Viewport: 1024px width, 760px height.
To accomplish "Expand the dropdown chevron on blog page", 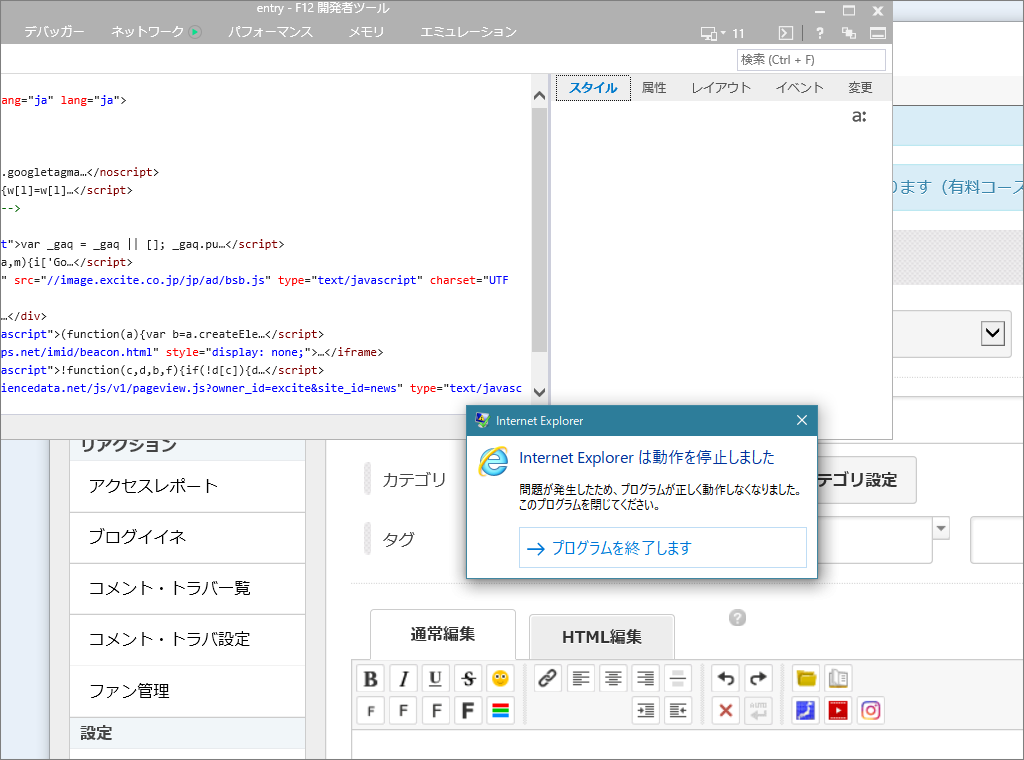I will tap(993, 334).
